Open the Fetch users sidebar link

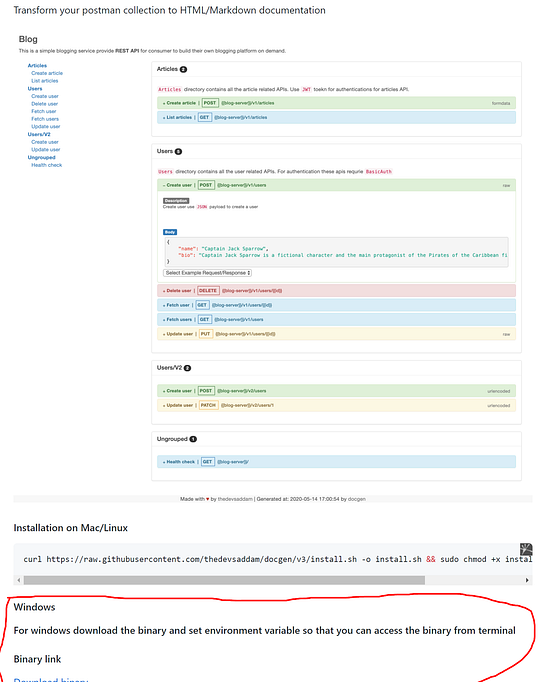tap(45, 119)
